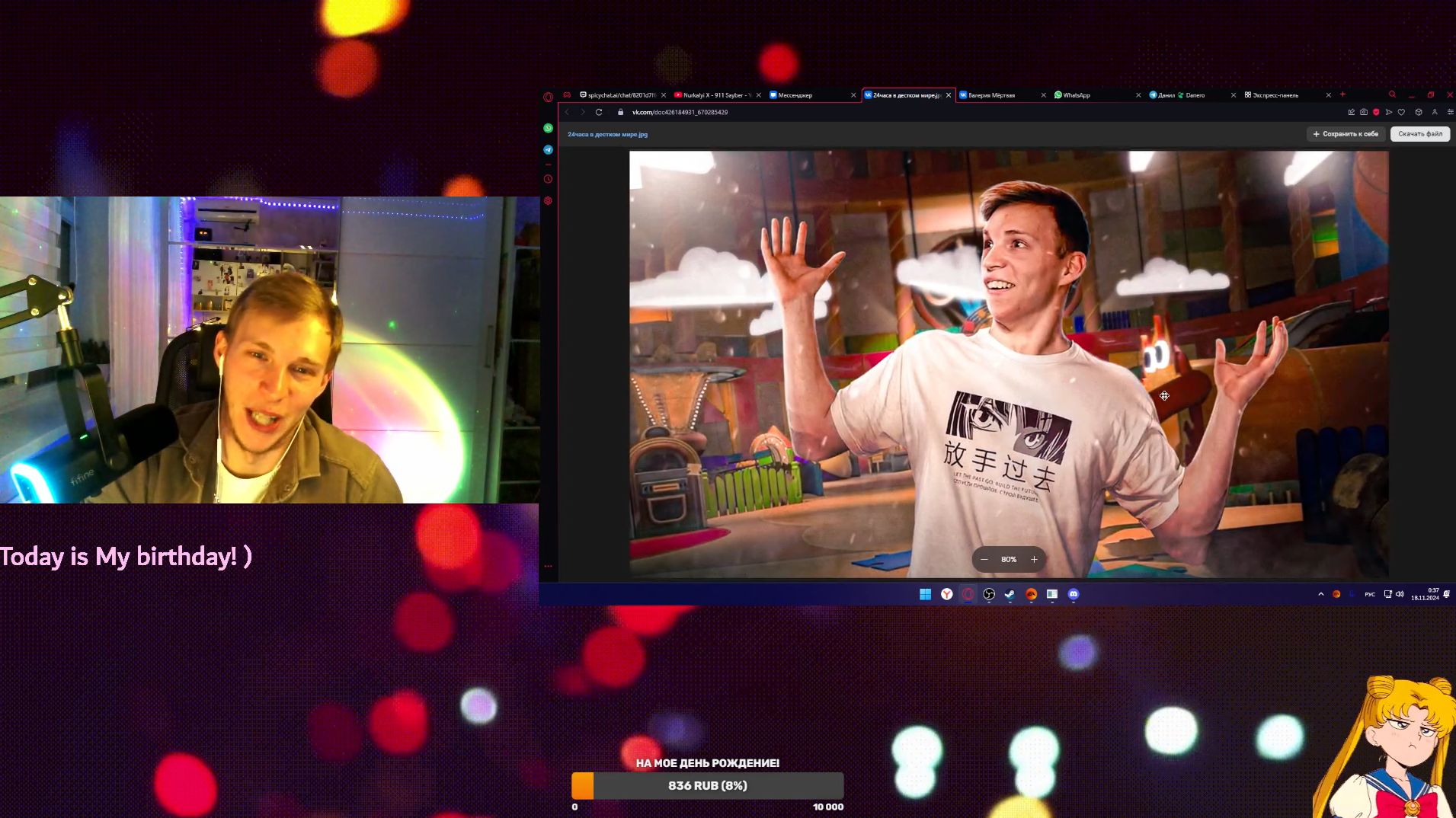Click the 'Сохранить к себе' button

point(1346,134)
